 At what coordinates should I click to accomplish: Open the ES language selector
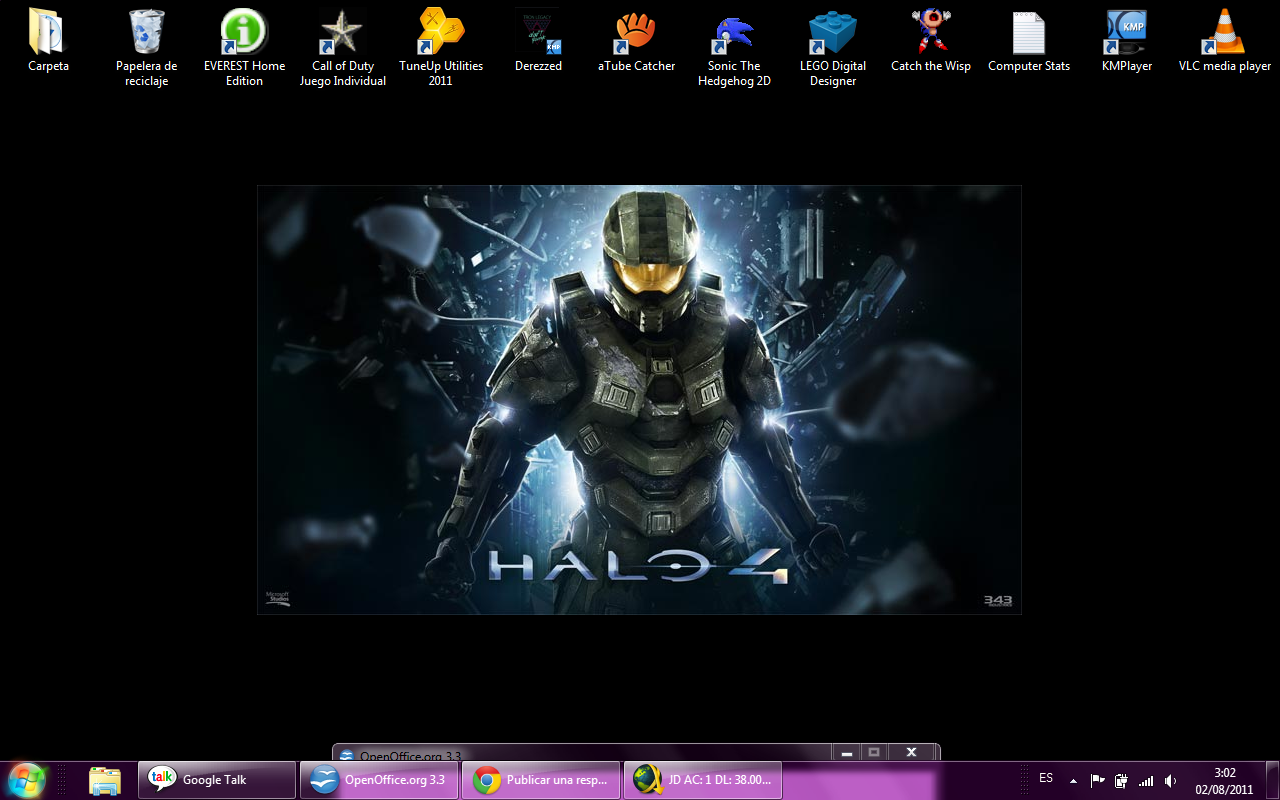(x=1045, y=778)
